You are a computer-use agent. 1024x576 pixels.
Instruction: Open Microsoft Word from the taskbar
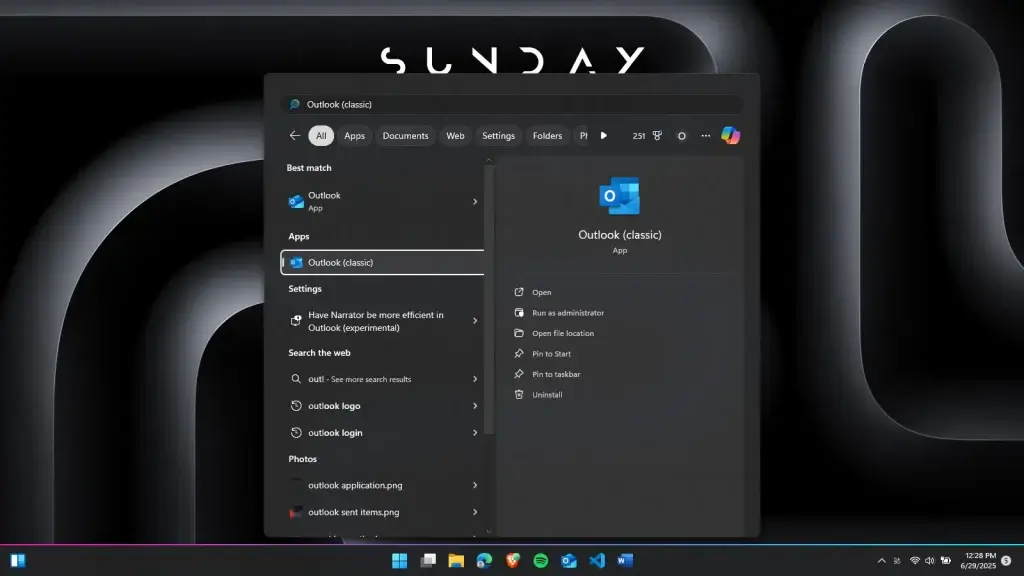[x=625, y=560]
